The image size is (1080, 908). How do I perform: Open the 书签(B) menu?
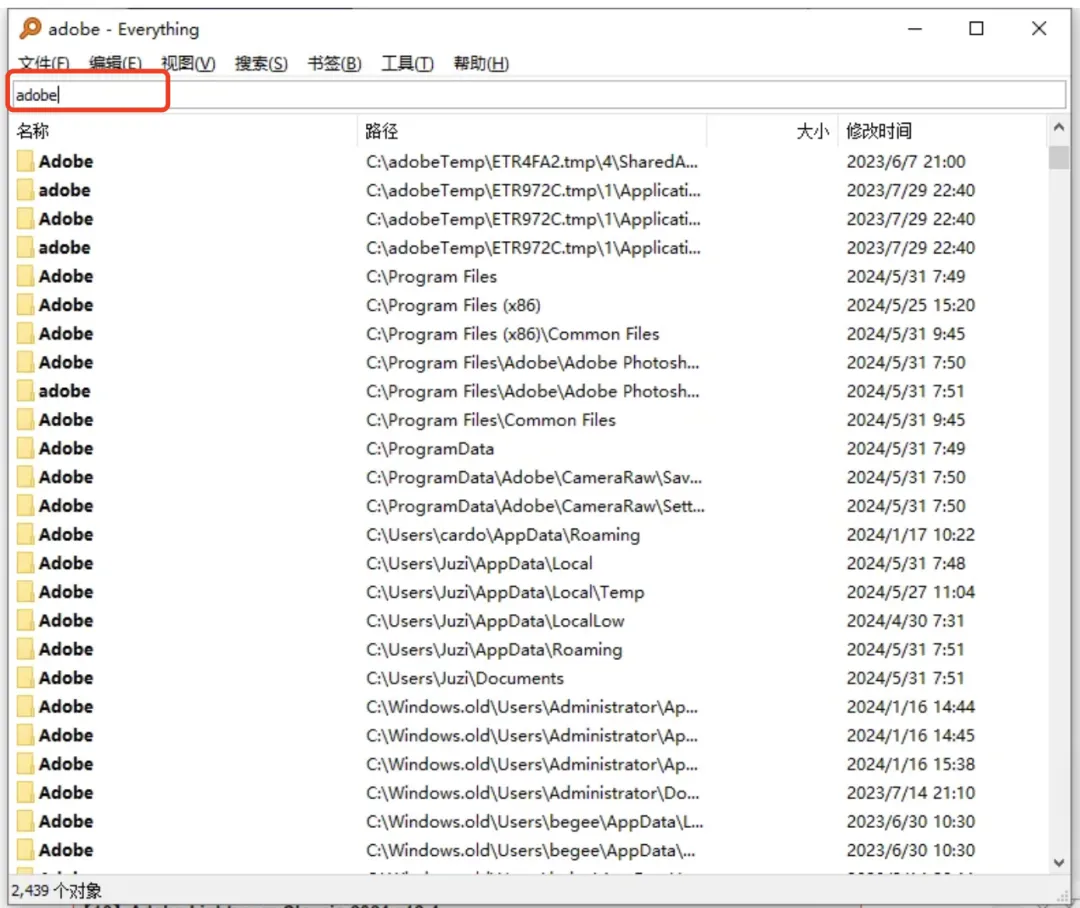click(334, 64)
